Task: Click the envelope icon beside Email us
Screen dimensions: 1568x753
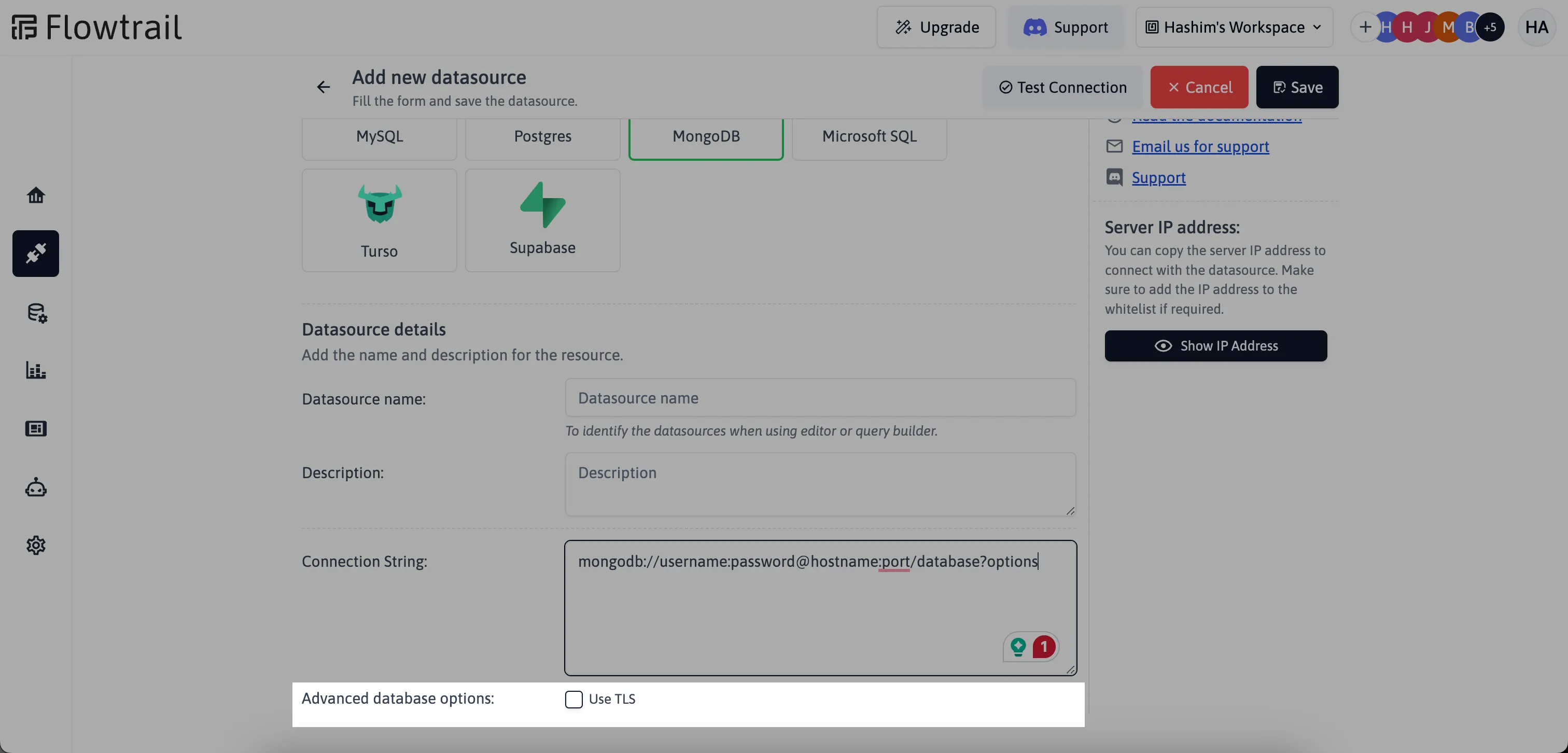Action: click(x=1114, y=146)
